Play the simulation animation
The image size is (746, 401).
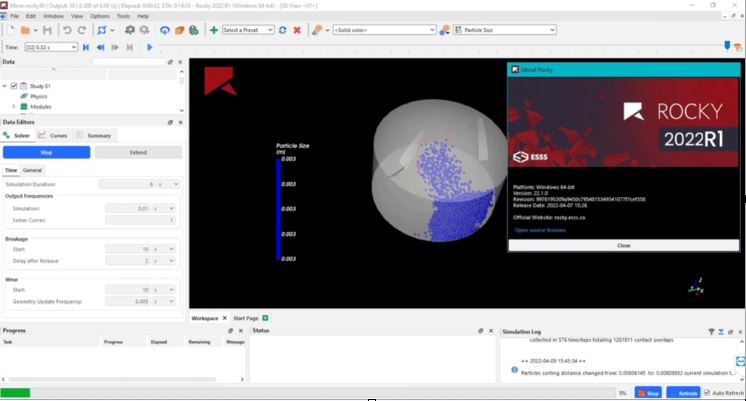150,47
